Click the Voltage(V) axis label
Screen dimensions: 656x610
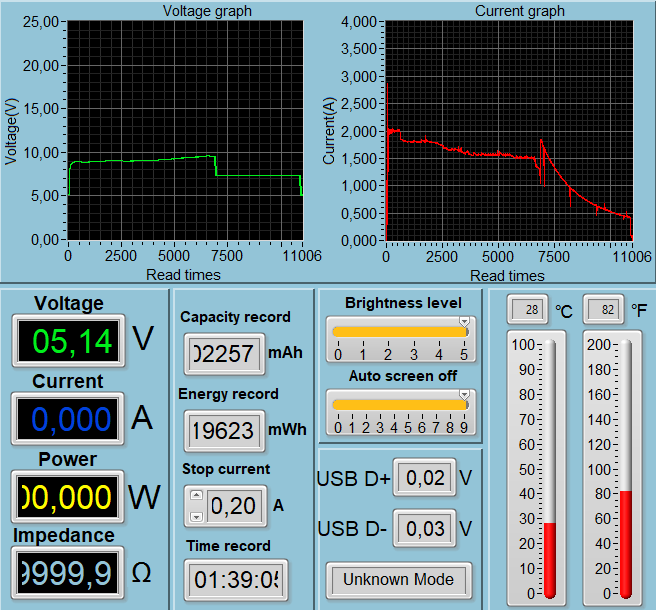coord(11,131)
